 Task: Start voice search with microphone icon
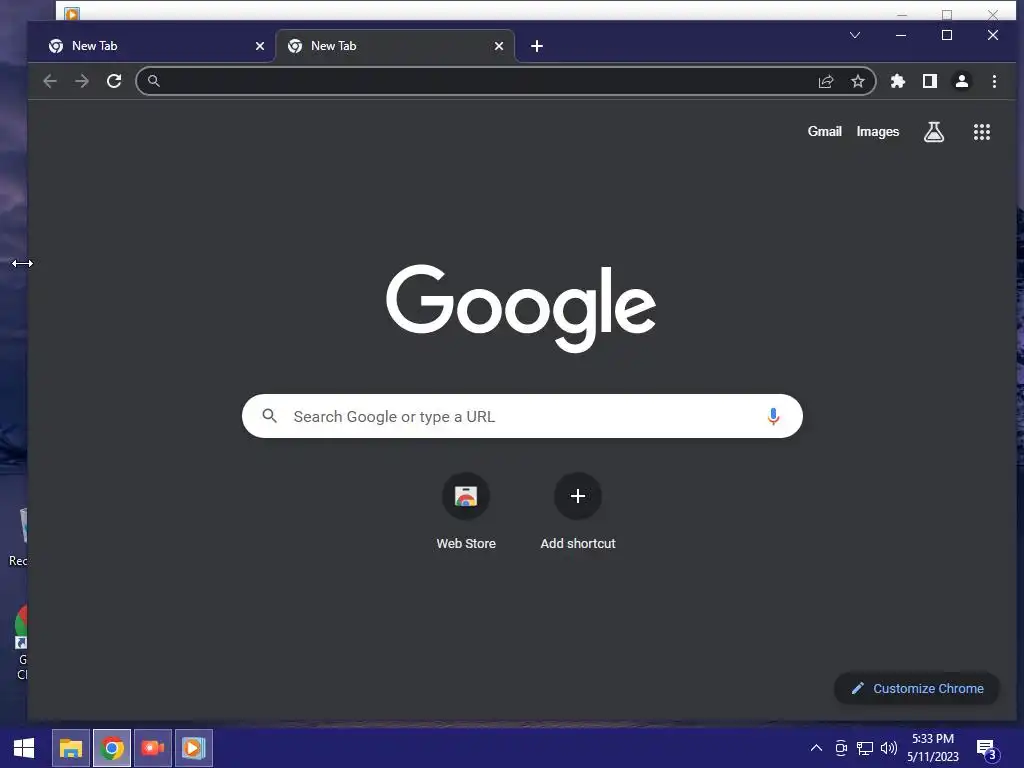click(x=773, y=416)
